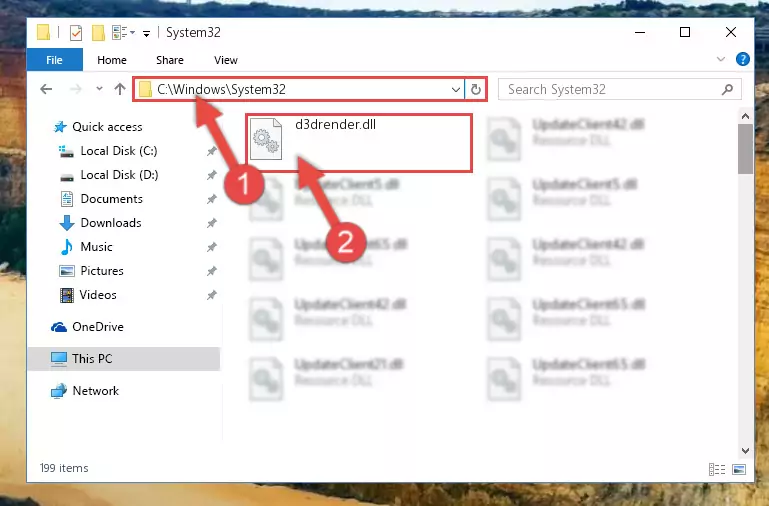The image size is (769, 506).
Task: Click the pin icon next to Local Disk (D:)
Action: [x=211, y=175]
